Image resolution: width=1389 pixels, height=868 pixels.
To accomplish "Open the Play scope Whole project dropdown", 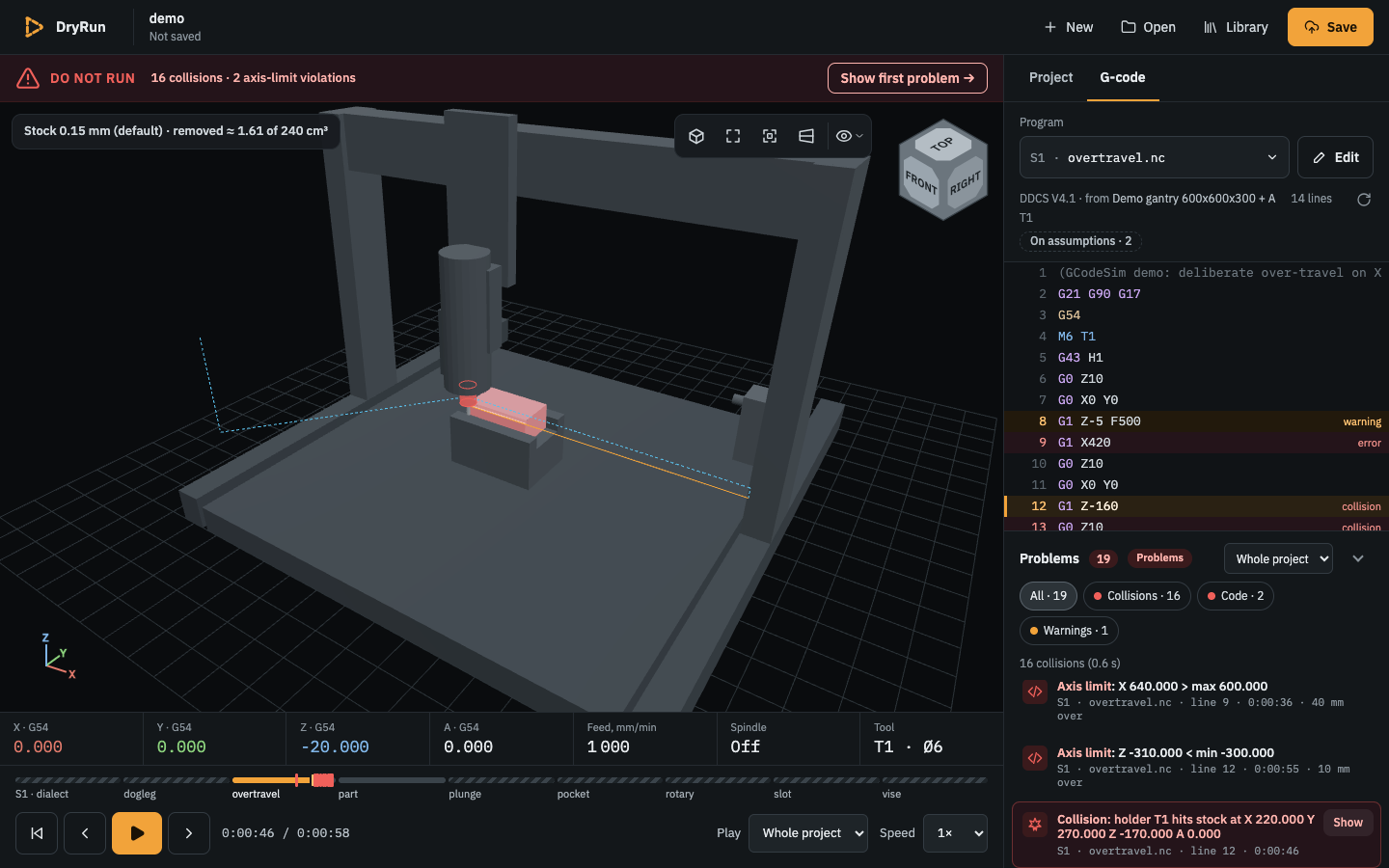I will click(x=808, y=833).
